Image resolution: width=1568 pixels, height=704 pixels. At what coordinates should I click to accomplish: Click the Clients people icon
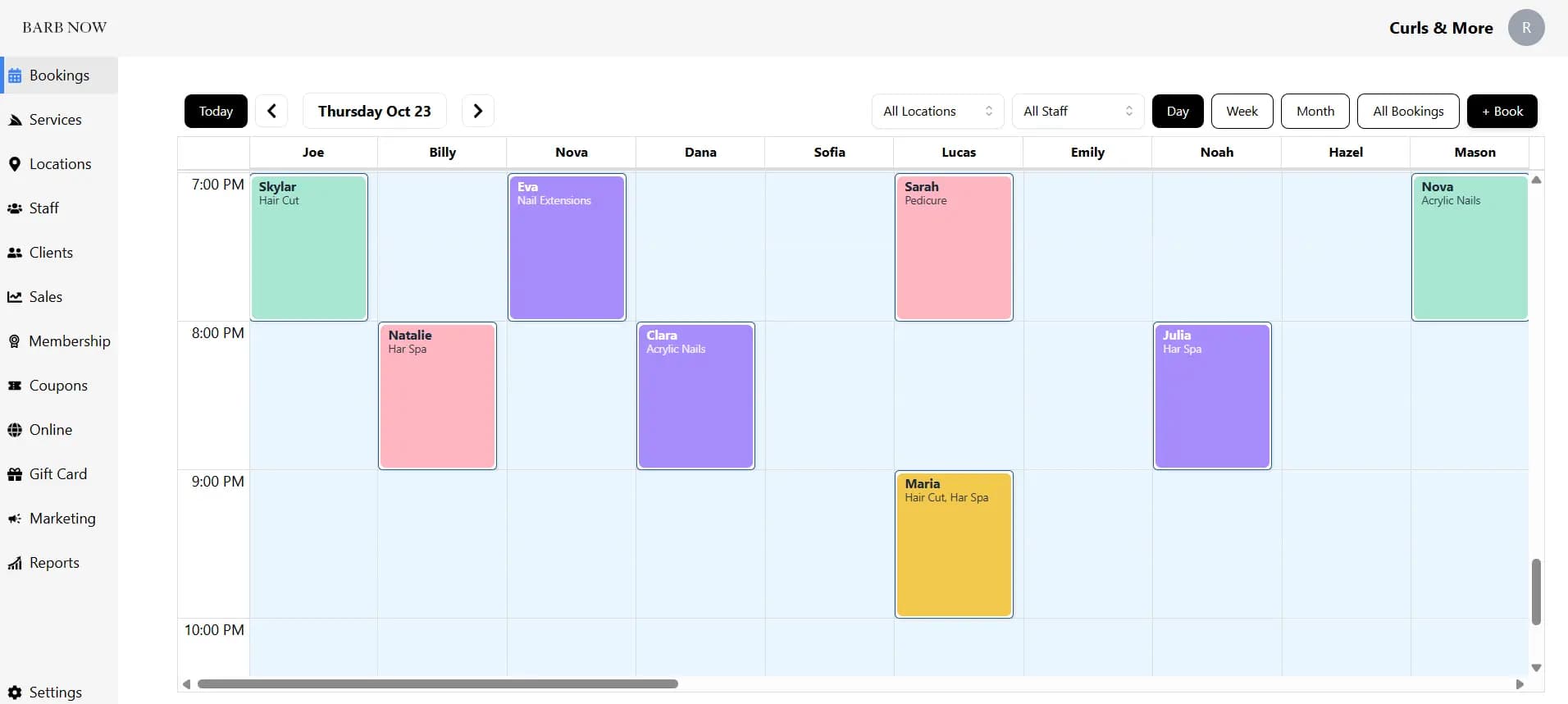pos(15,253)
